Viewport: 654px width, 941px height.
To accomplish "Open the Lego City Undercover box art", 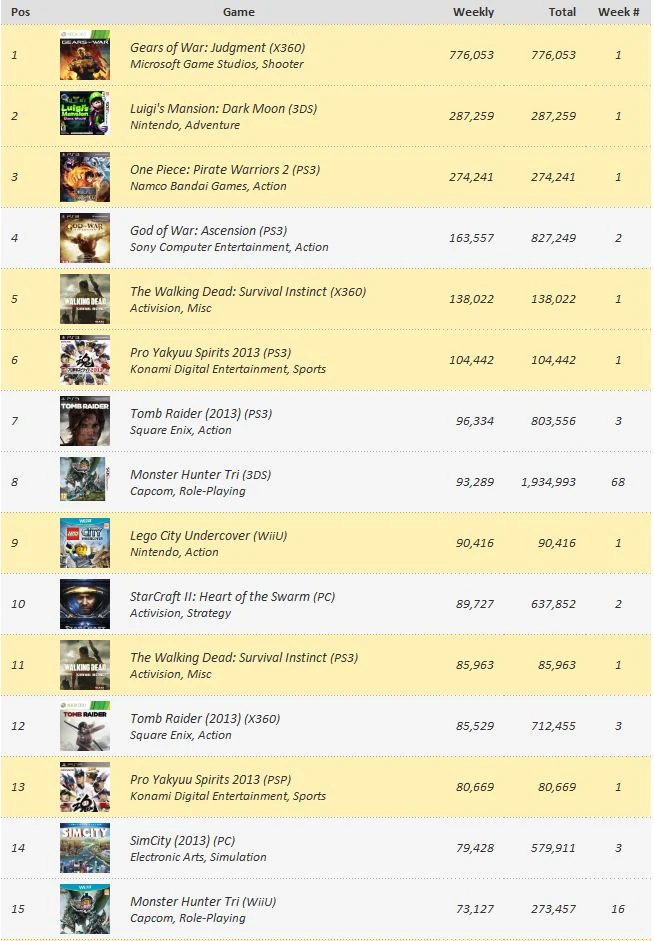I will coord(85,544).
